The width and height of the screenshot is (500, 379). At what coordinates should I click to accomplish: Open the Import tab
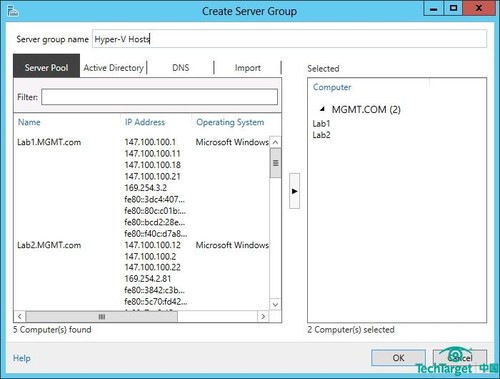[248, 68]
